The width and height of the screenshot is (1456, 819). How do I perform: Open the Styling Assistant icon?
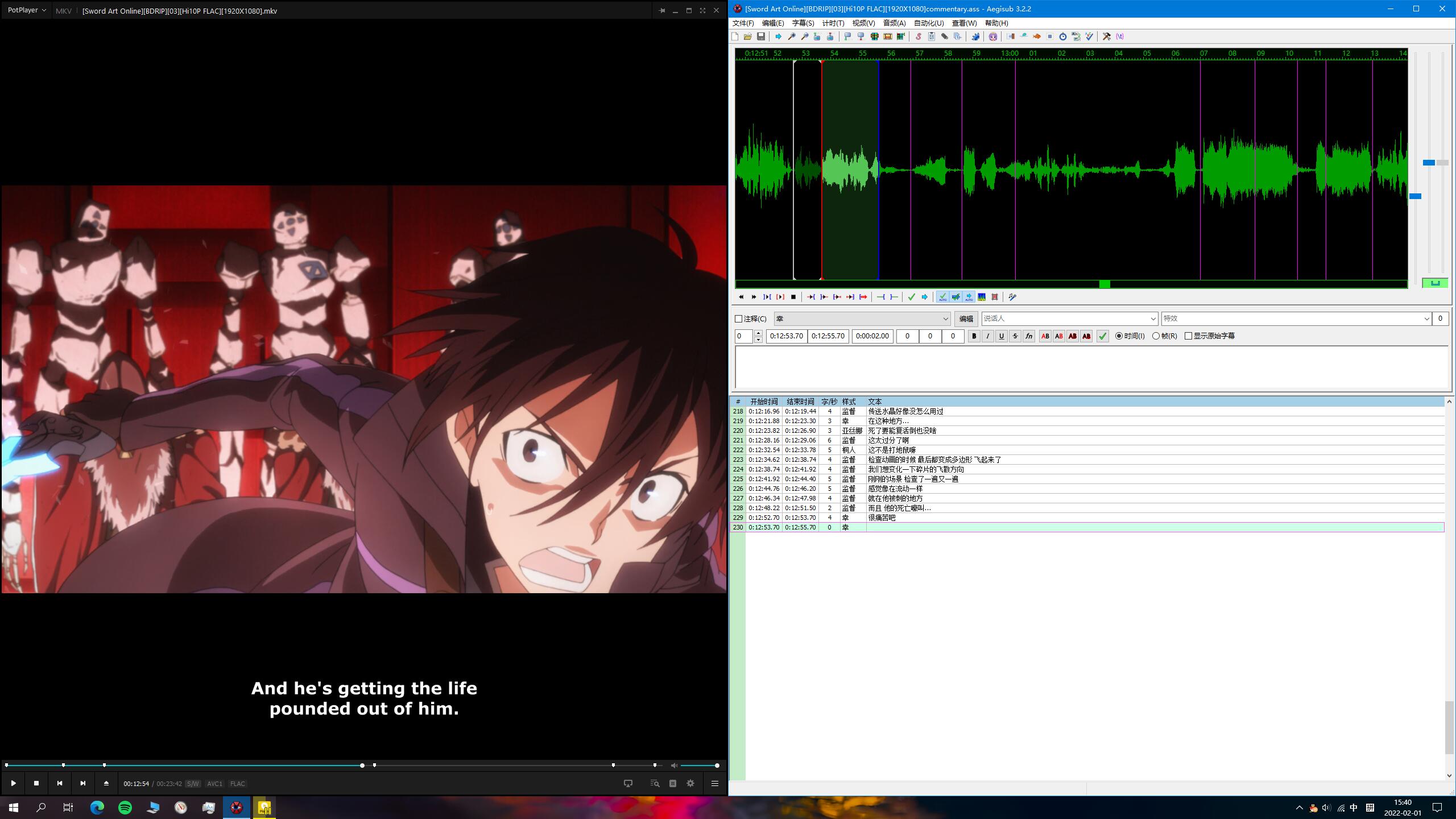[x=1023, y=36]
